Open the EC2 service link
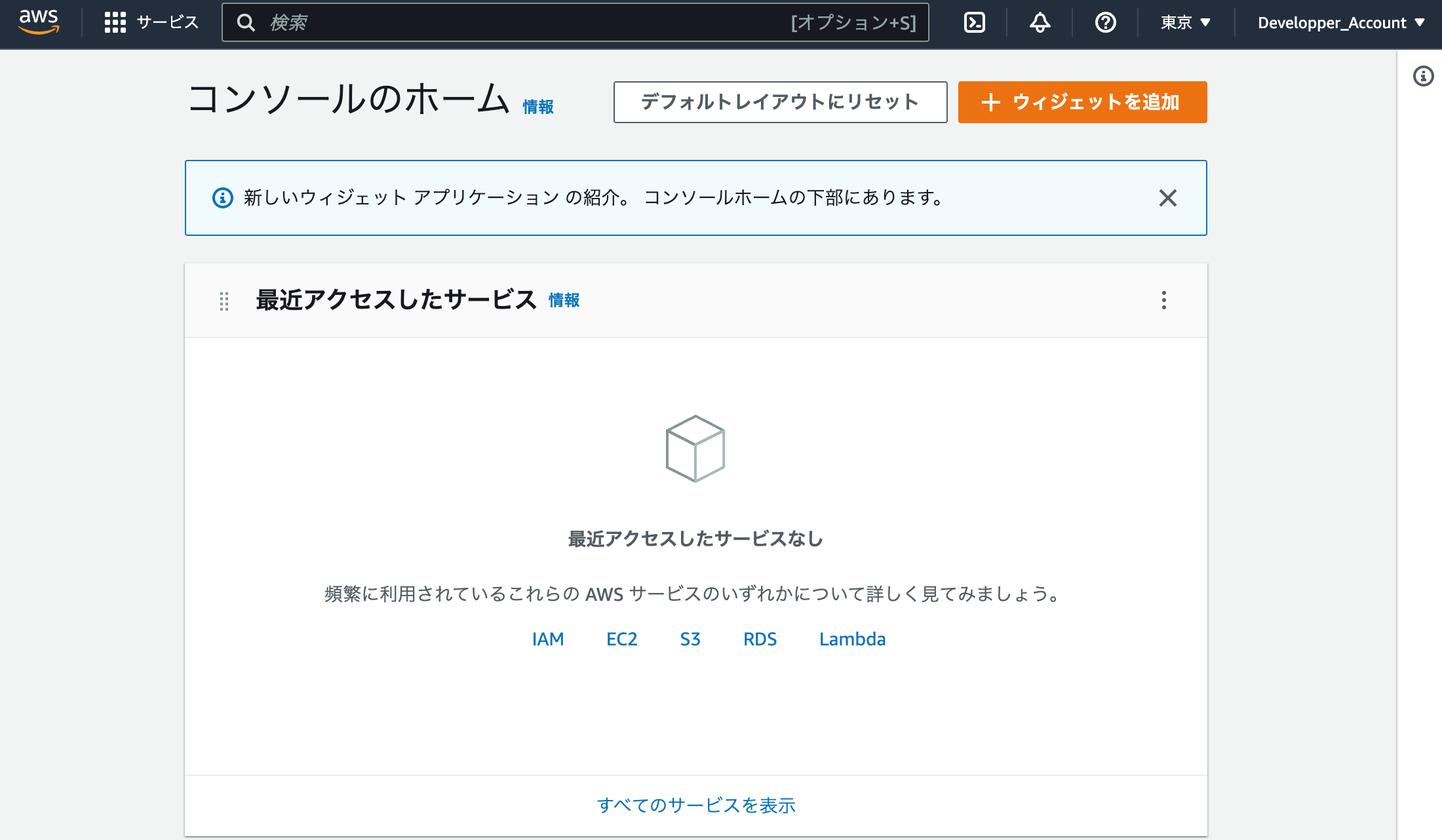The height and width of the screenshot is (840, 1442). pos(622,639)
